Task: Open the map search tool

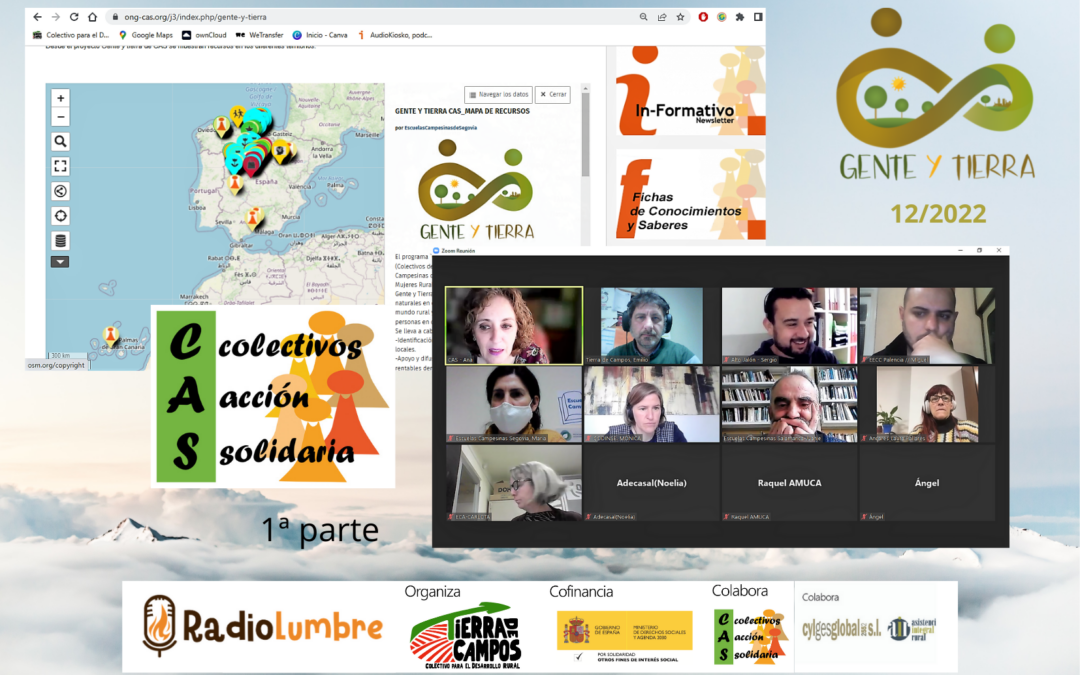Action: [x=61, y=142]
